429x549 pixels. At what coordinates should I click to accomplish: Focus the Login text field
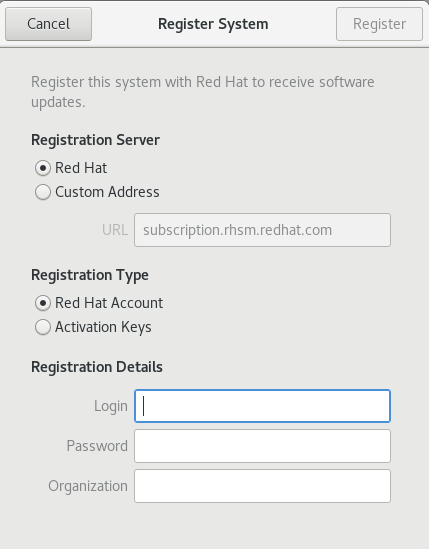click(262, 406)
